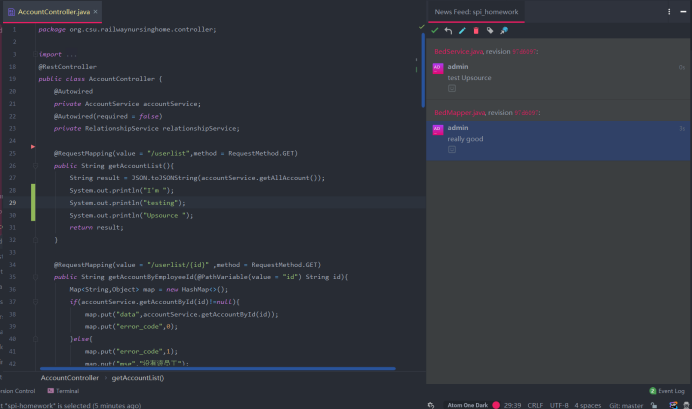Open the Git: master branch menu
692x409 pixels.
point(626,405)
